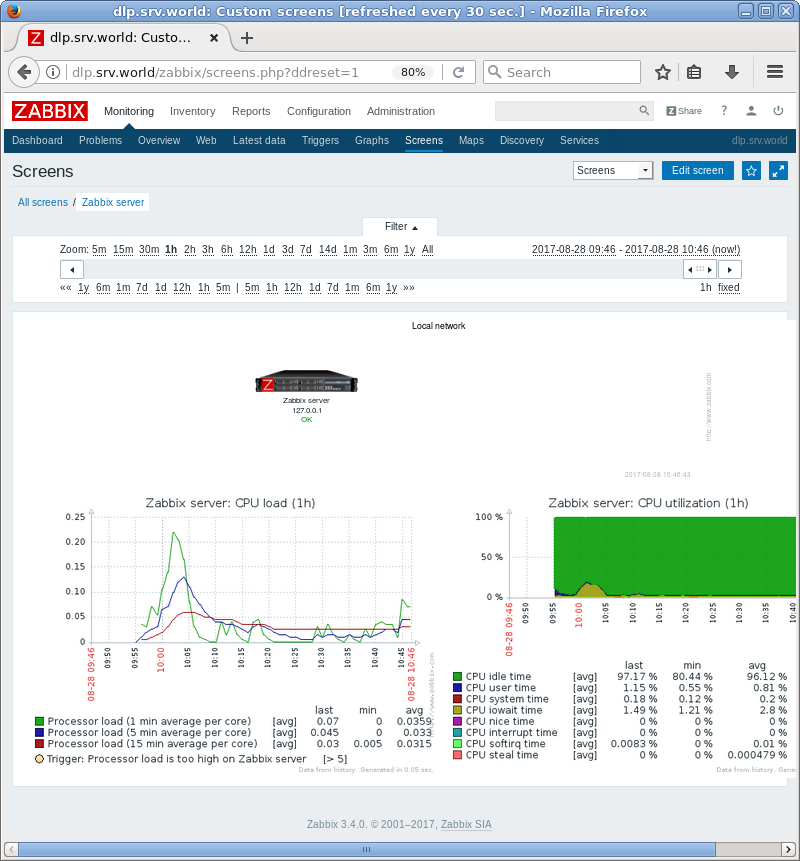Click the ZABBIX logo
This screenshot has height=861, width=800.
[x=49, y=111]
